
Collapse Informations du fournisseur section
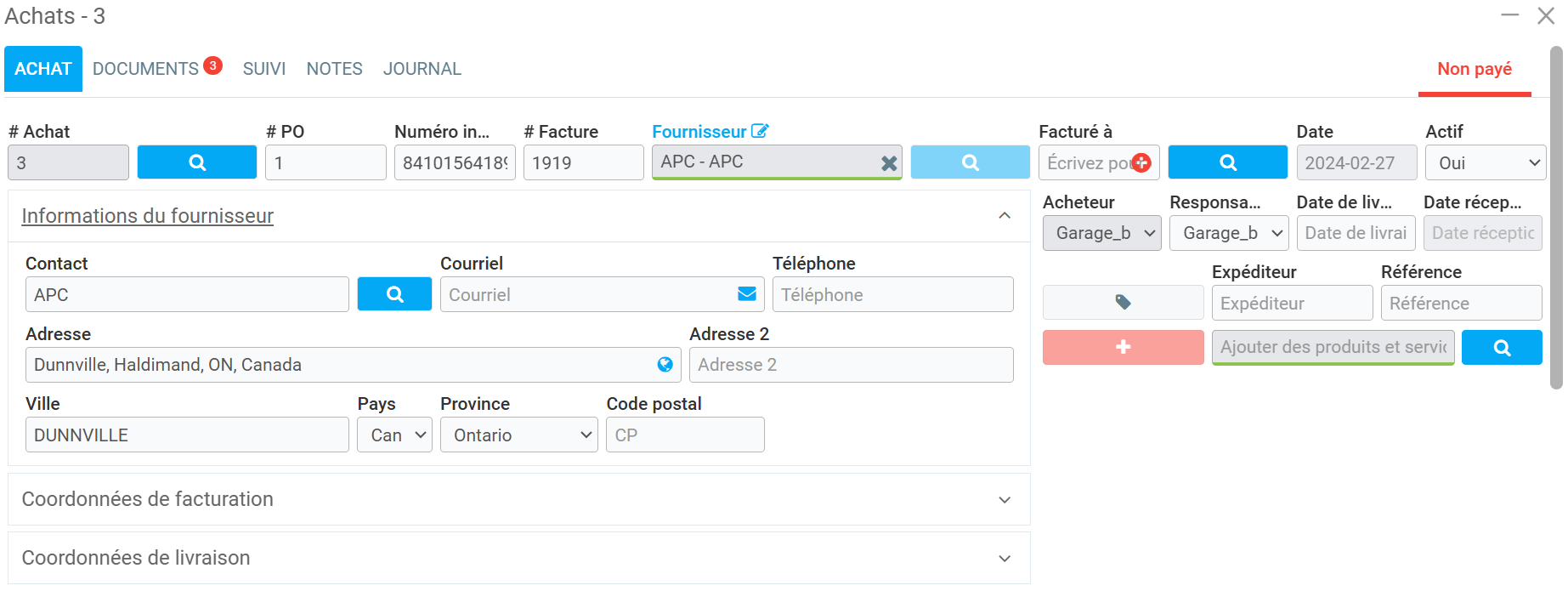pos(1005,216)
